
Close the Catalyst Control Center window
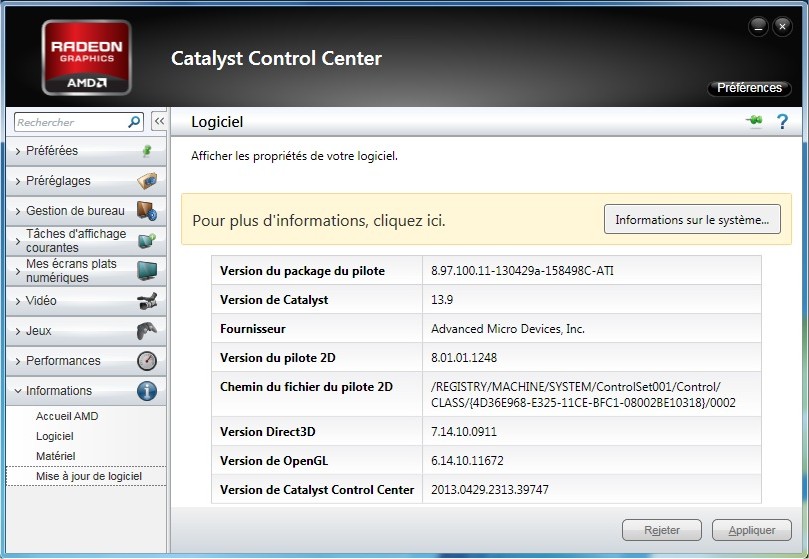782,27
